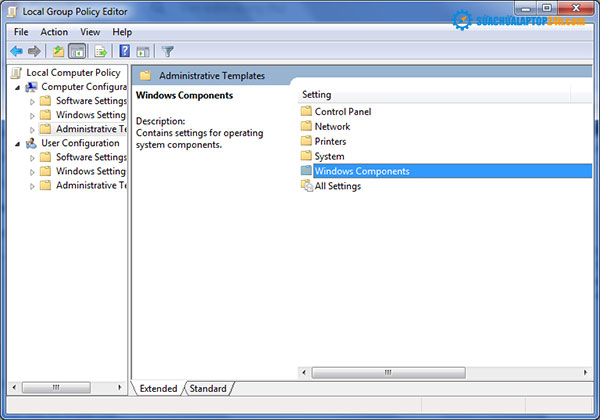600x420 pixels.
Task: Open the Help question mark icon
Action: (125, 51)
